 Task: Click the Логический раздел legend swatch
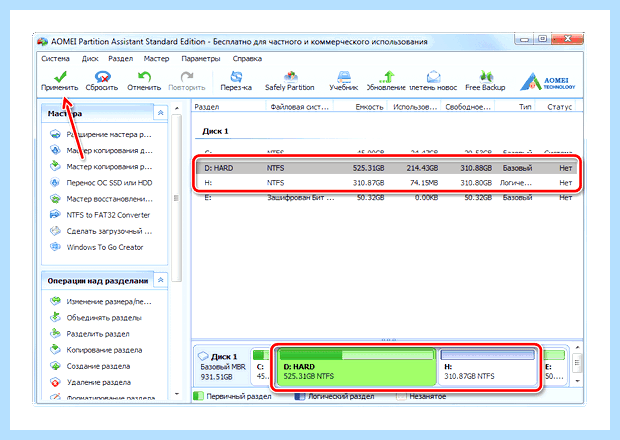(300, 396)
